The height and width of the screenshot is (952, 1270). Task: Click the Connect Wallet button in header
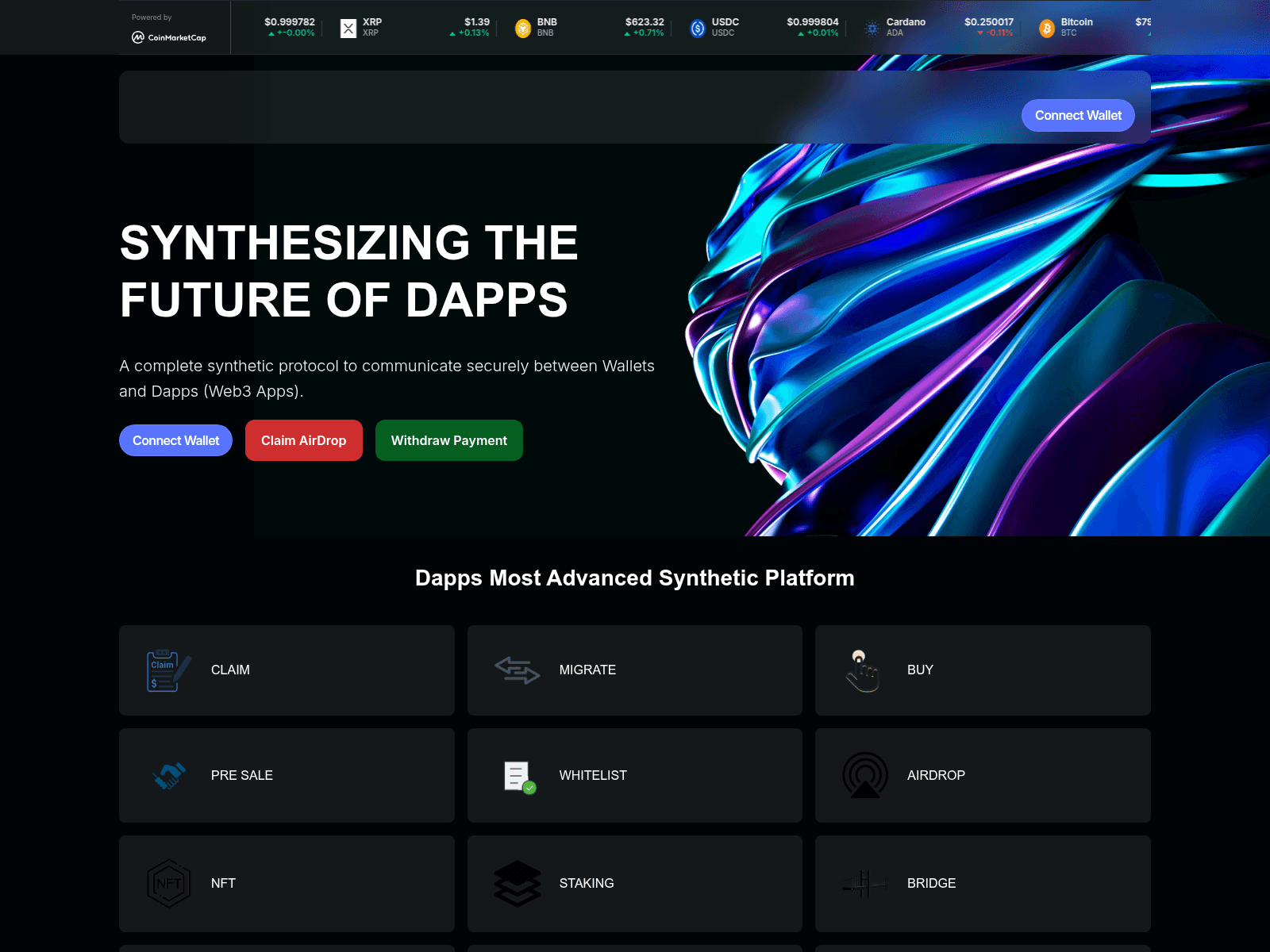[1078, 115]
